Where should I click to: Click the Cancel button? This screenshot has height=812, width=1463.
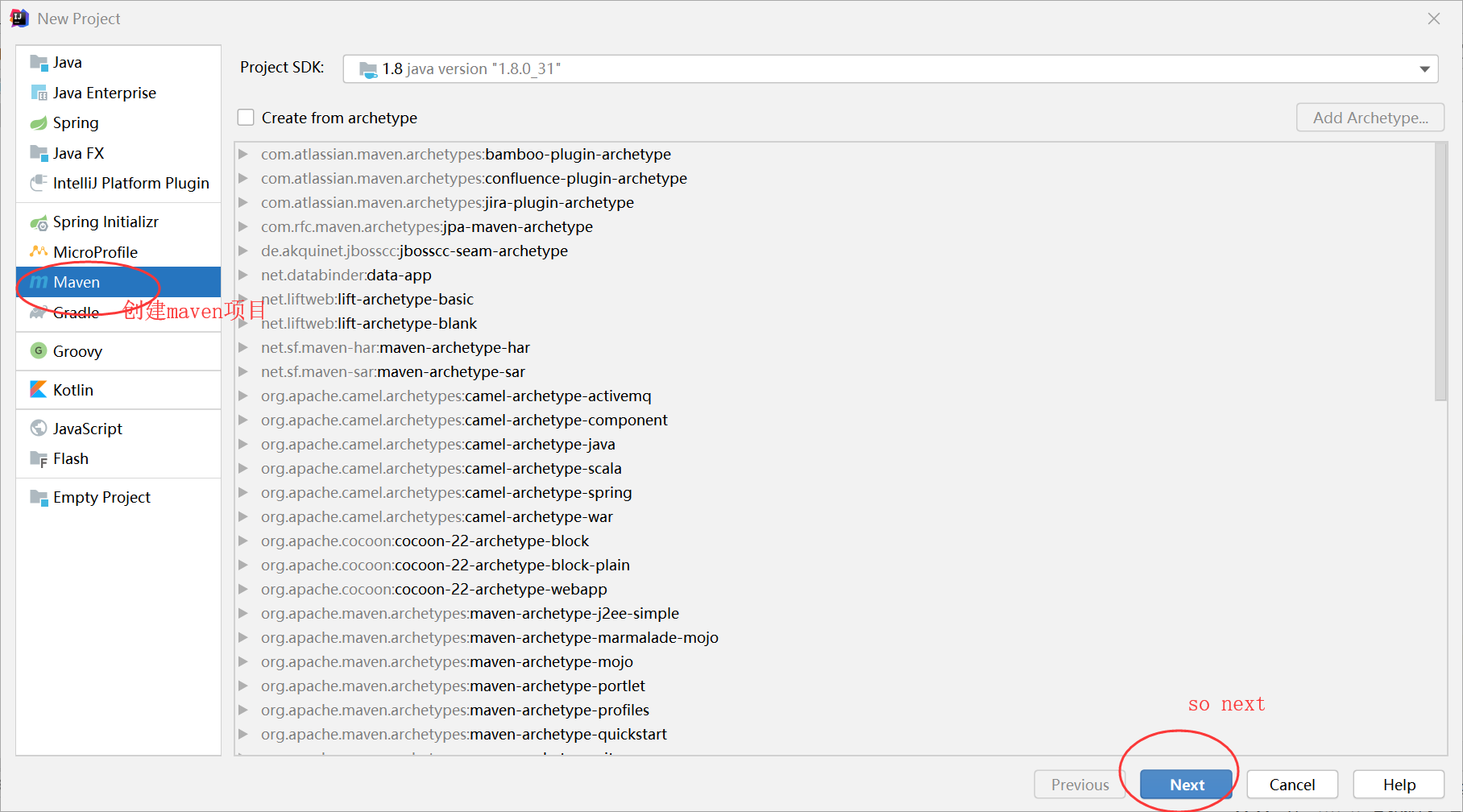click(1292, 785)
